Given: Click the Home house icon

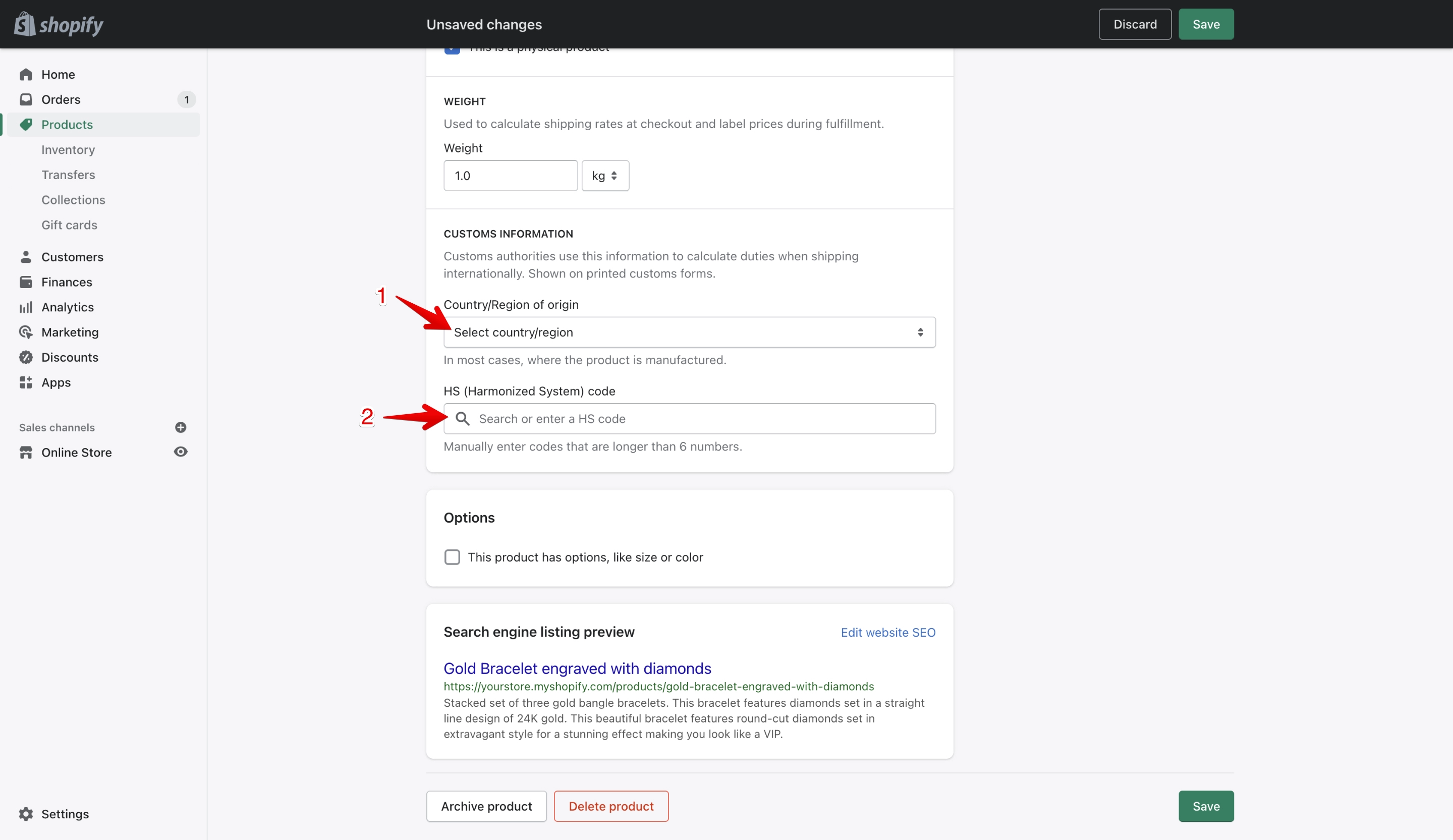Looking at the screenshot, I should (26, 74).
